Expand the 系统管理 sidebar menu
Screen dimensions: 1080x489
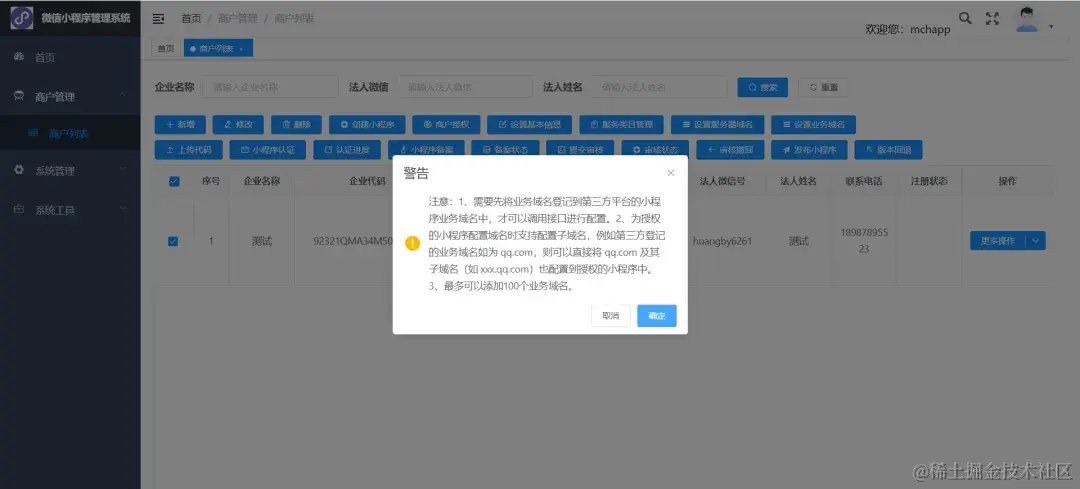pos(70,171)
